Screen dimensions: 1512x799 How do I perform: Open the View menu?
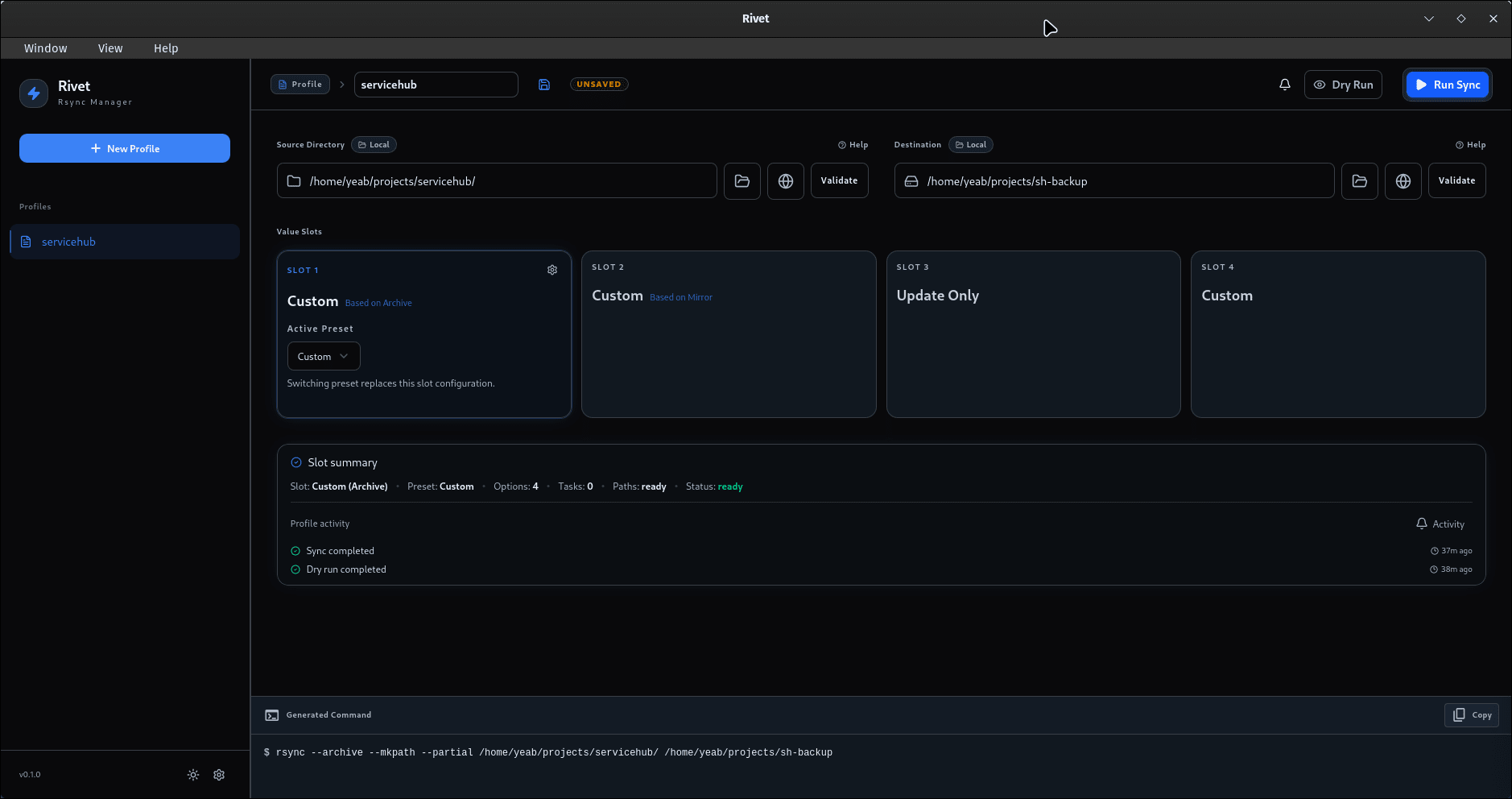pyautogui.click(x=110, y=48)
